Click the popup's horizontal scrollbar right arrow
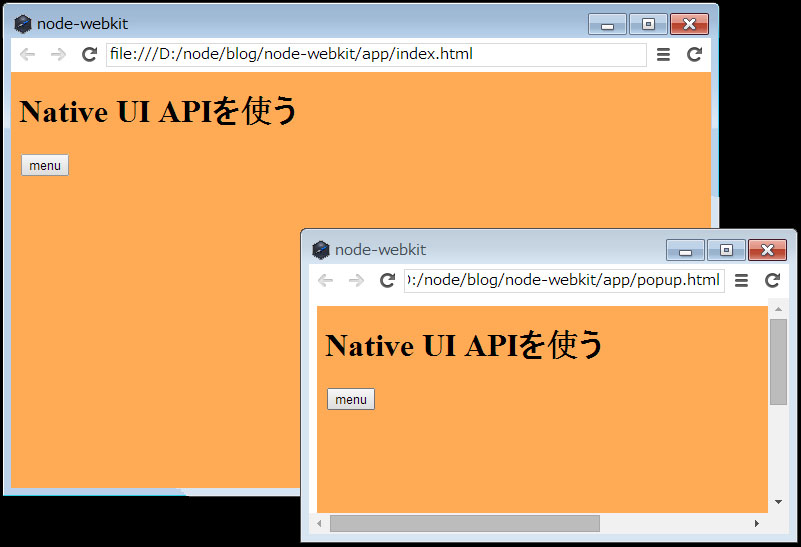The image size is (801, 547). pos(757,523)
